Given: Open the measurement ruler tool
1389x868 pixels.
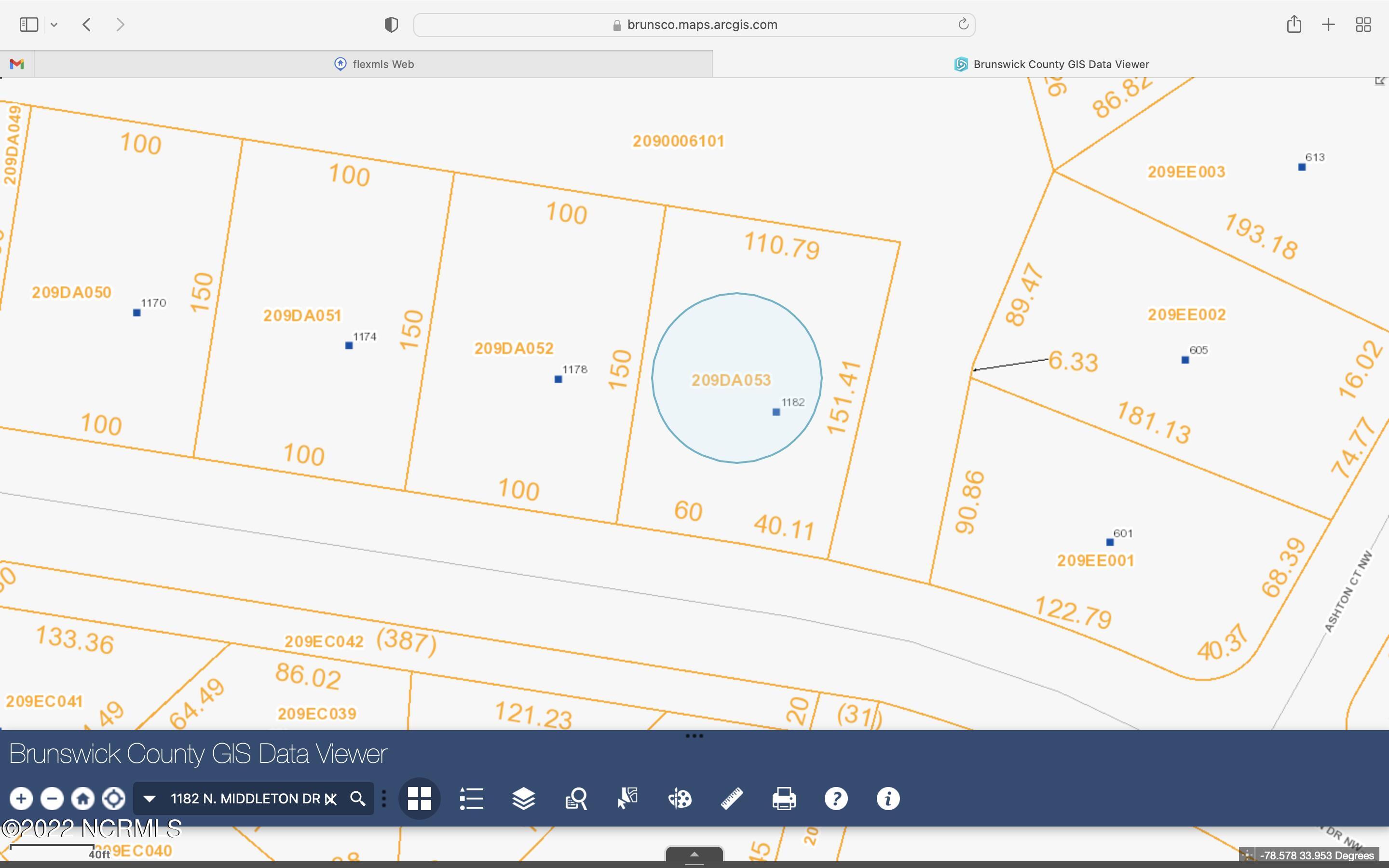Looking at the screenshot, I should [732, 799].
